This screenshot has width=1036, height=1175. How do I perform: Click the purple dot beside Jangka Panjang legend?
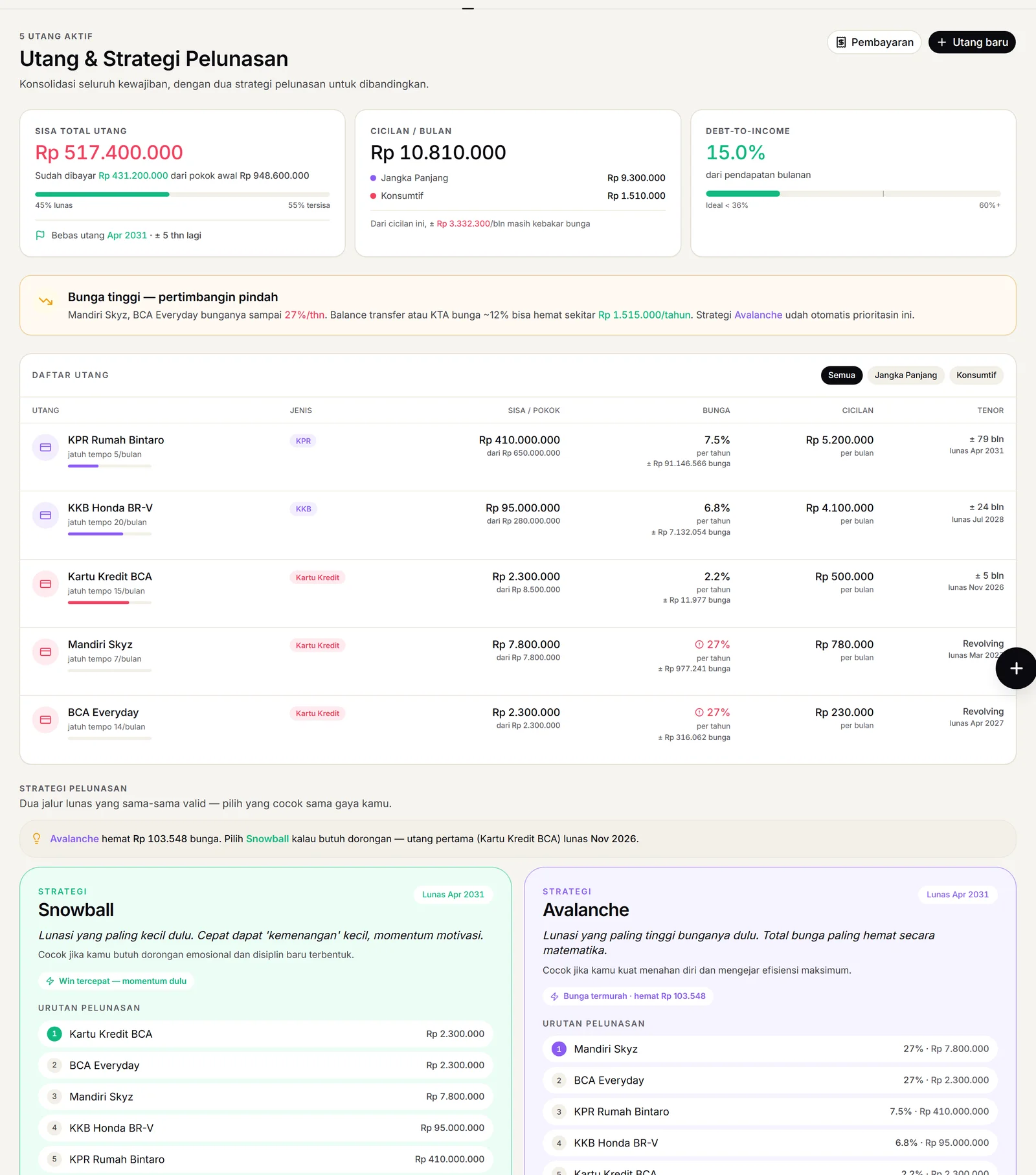[373, 178]
